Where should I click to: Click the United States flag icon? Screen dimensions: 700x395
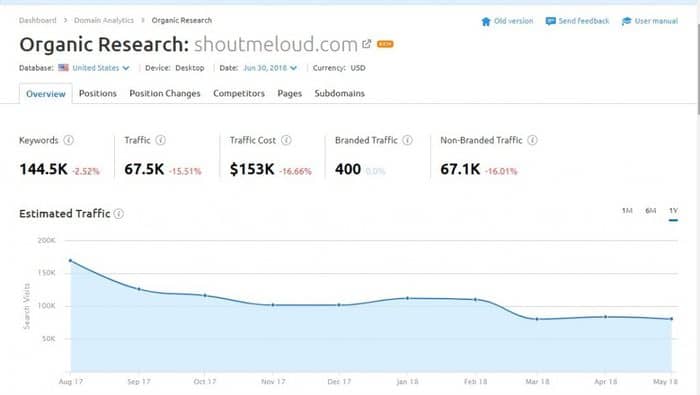coord(63,68)
